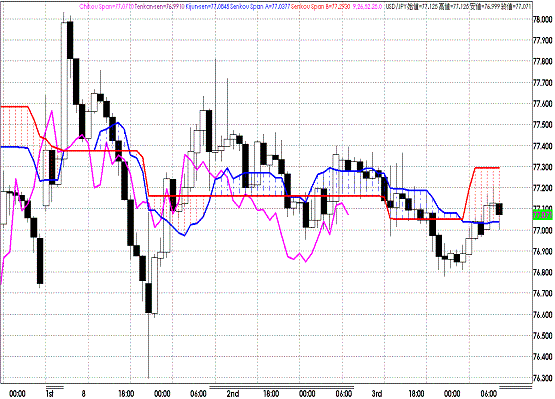The width and height of the screenshot is (555, 399).
Task: Click the 77.900 price axis label
Action: [542, 41]
